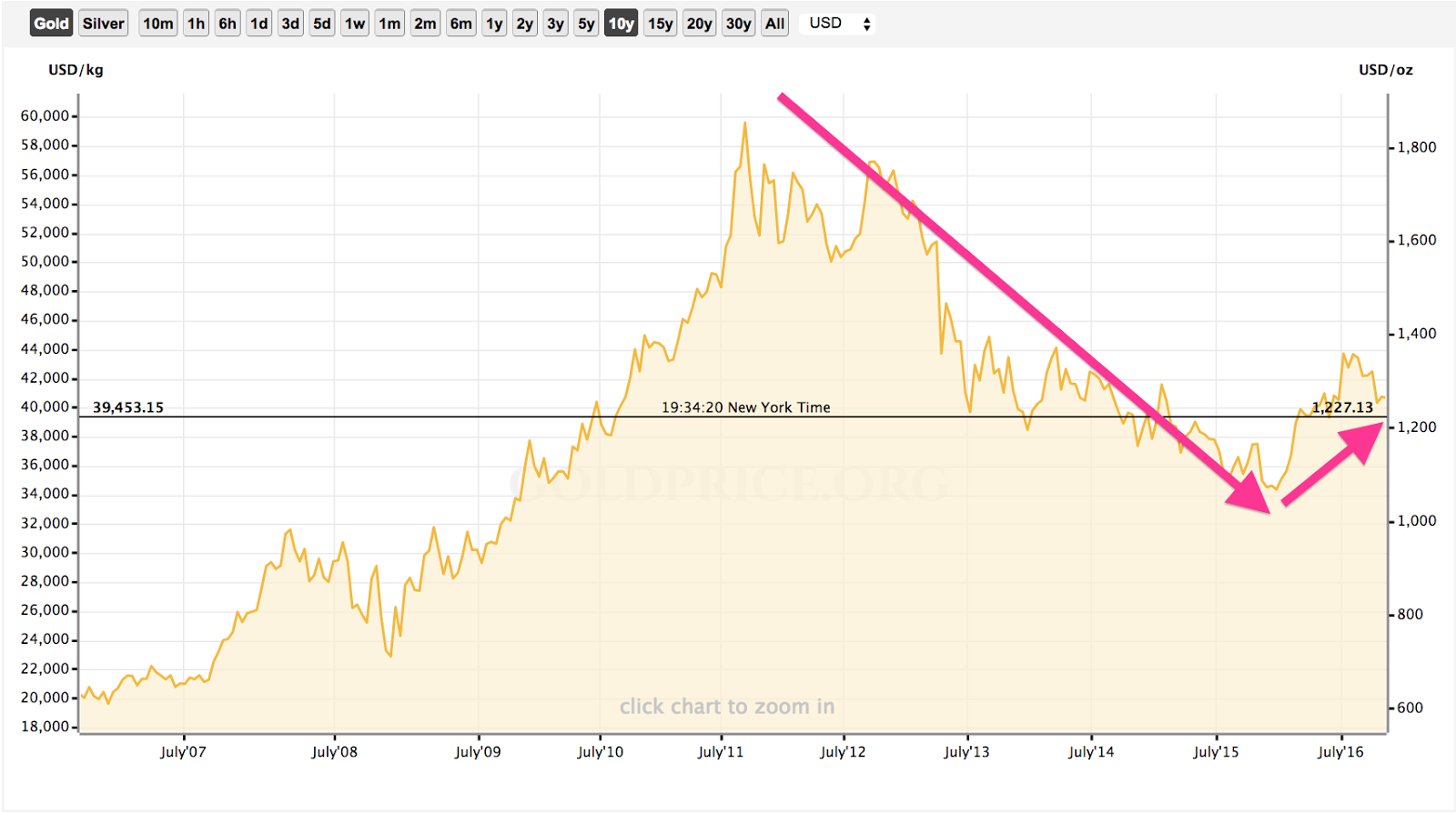Choose the 5d time range

tap(322, 24)
